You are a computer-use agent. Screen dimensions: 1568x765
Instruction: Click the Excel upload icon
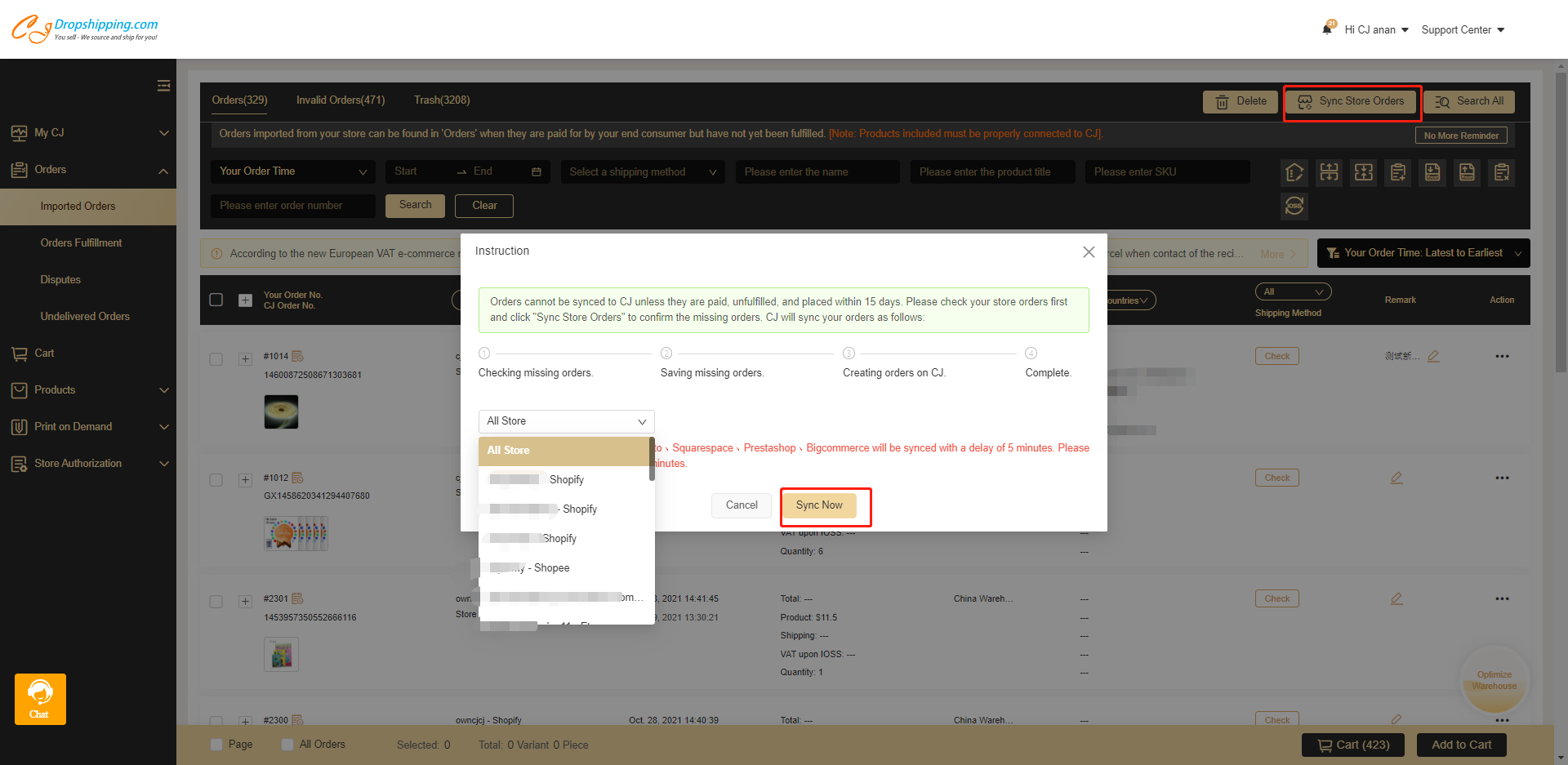1466,172
